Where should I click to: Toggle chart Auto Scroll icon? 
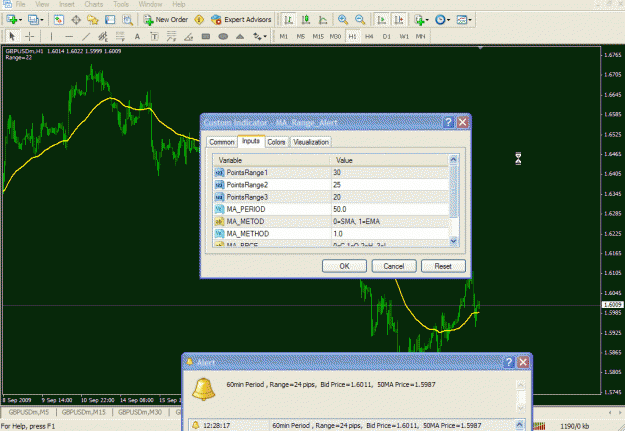click(x=381, y=20)
